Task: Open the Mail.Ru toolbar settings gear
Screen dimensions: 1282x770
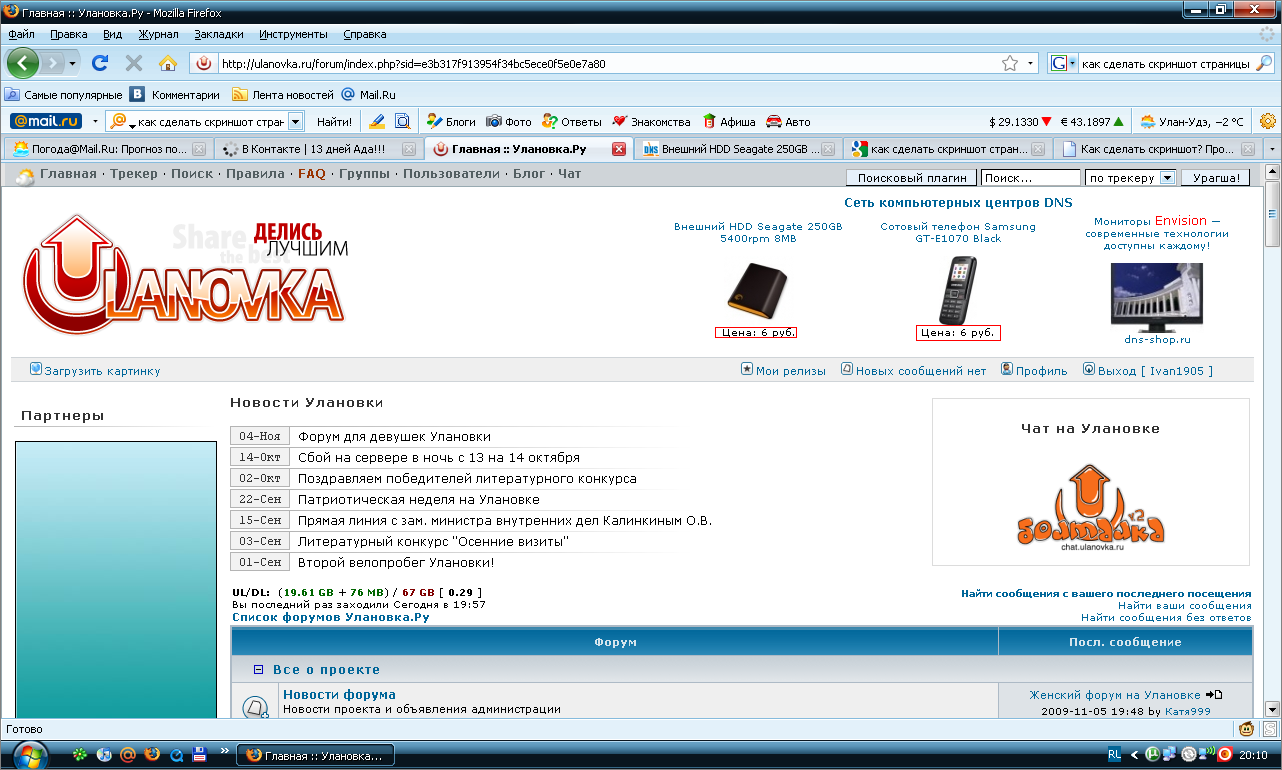Action: (1268, 121)
